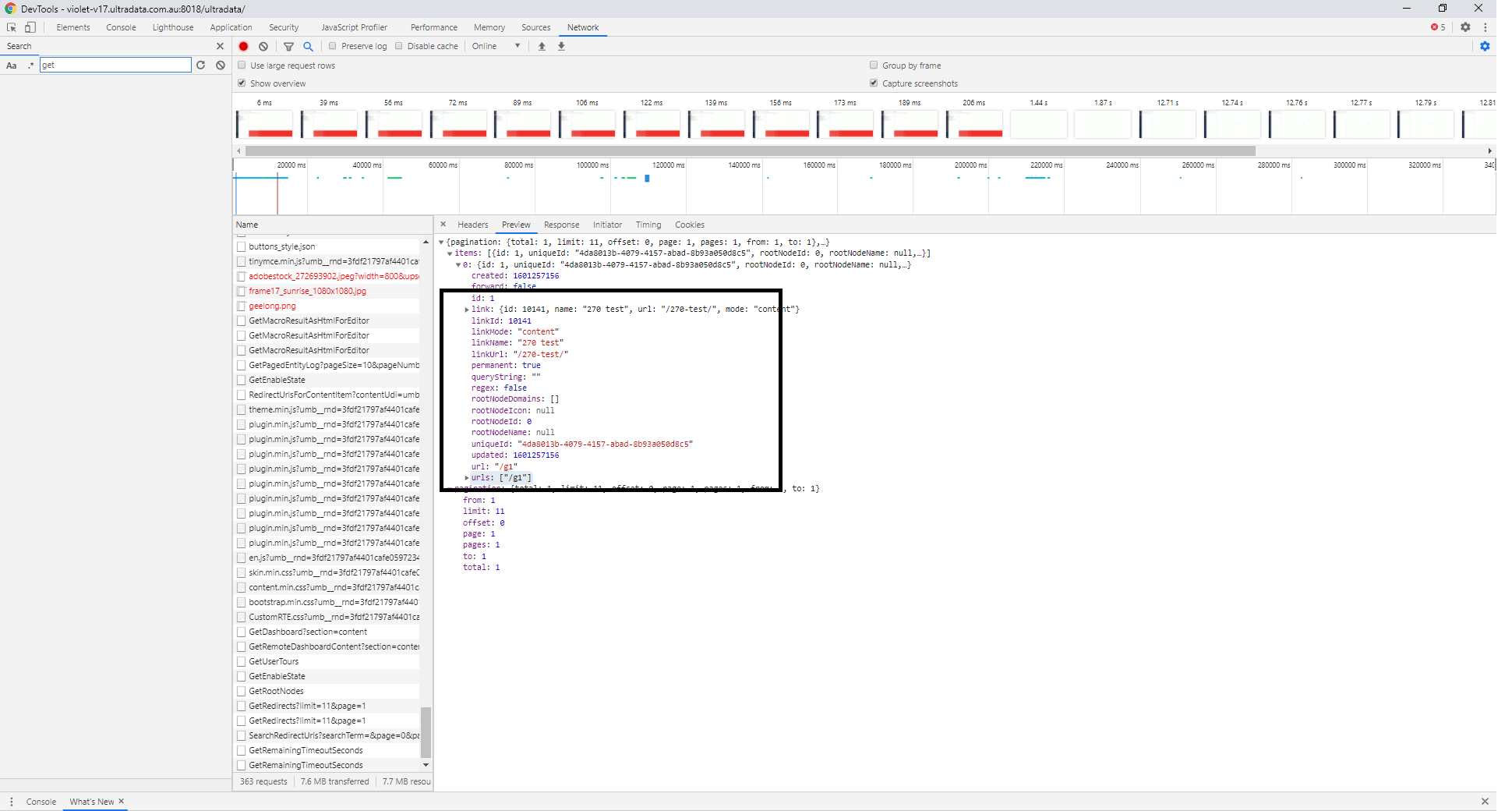Image resolution: width=1512 pixels, height=811 pixels.
Task: Import HAR file upload arrow
Action: click(542, 46)
